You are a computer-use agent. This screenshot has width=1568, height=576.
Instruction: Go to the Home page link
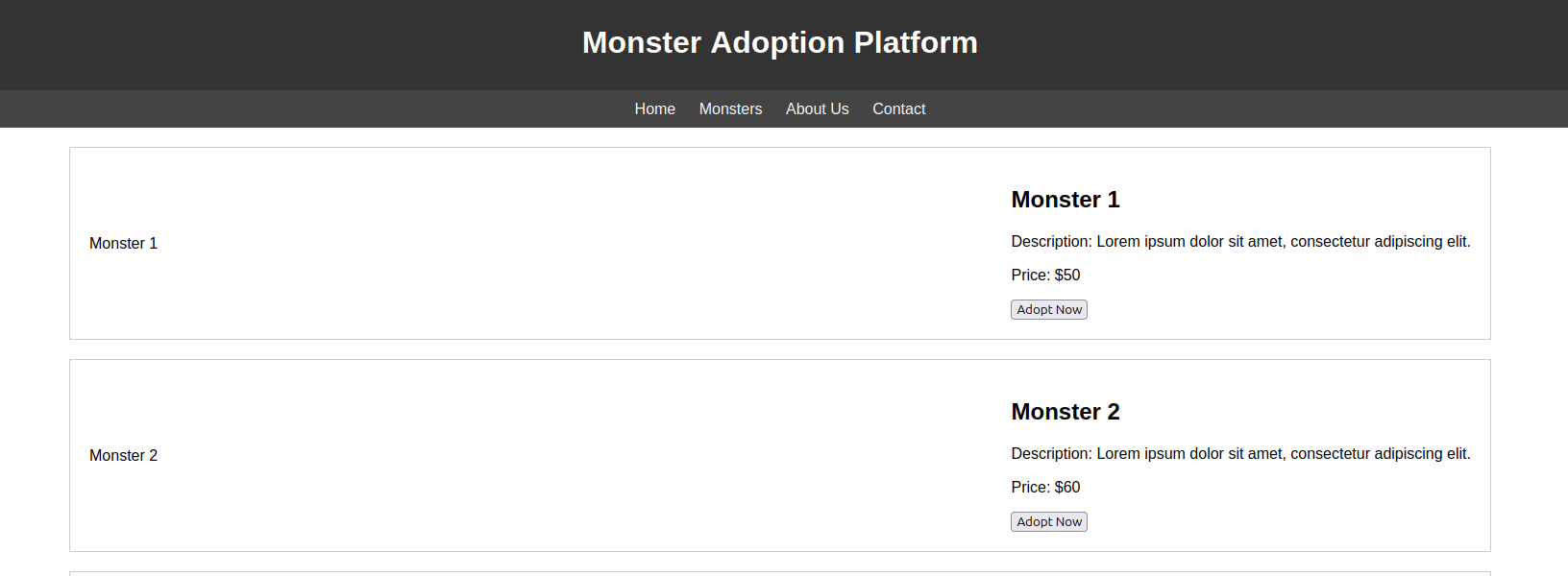click(x=654, y=109)
